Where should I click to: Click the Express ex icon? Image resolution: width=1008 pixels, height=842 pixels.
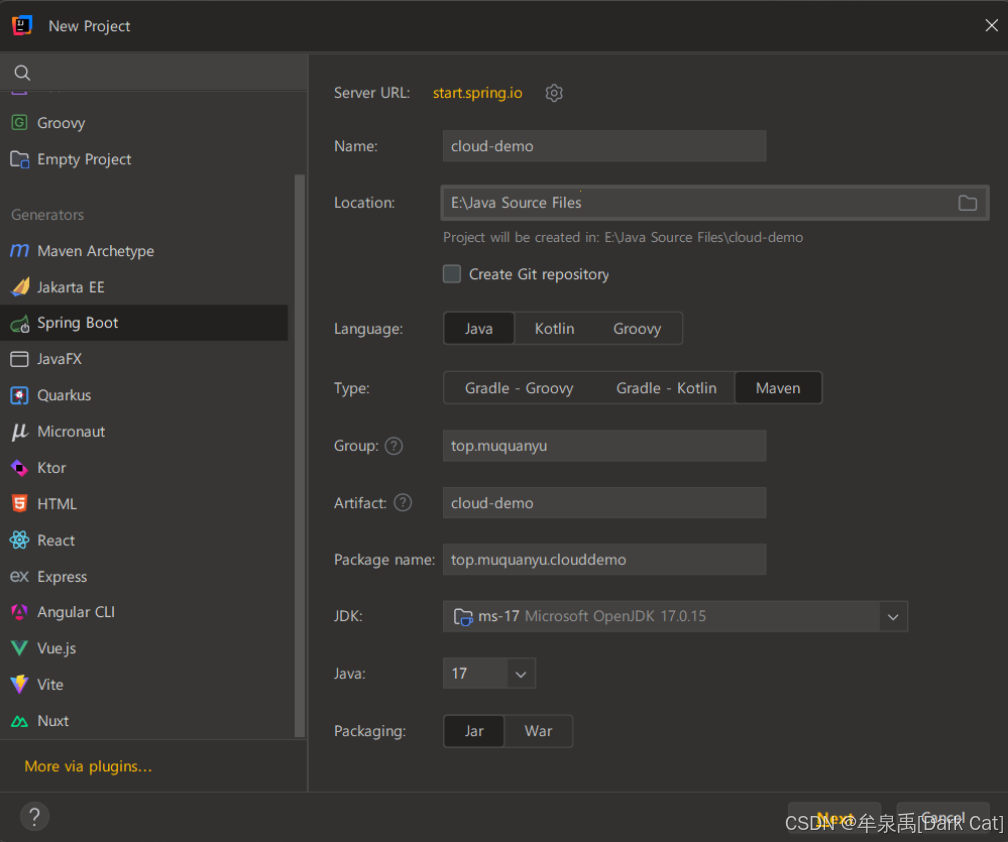19,577
